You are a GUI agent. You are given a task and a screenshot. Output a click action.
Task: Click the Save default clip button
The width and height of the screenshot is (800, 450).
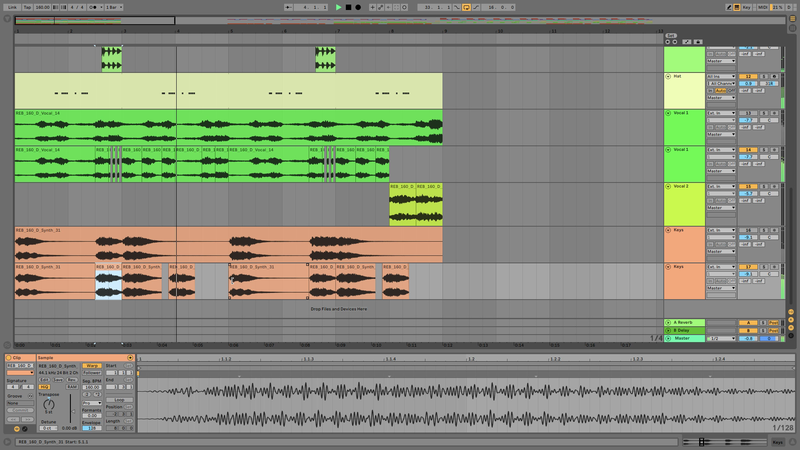58,380
